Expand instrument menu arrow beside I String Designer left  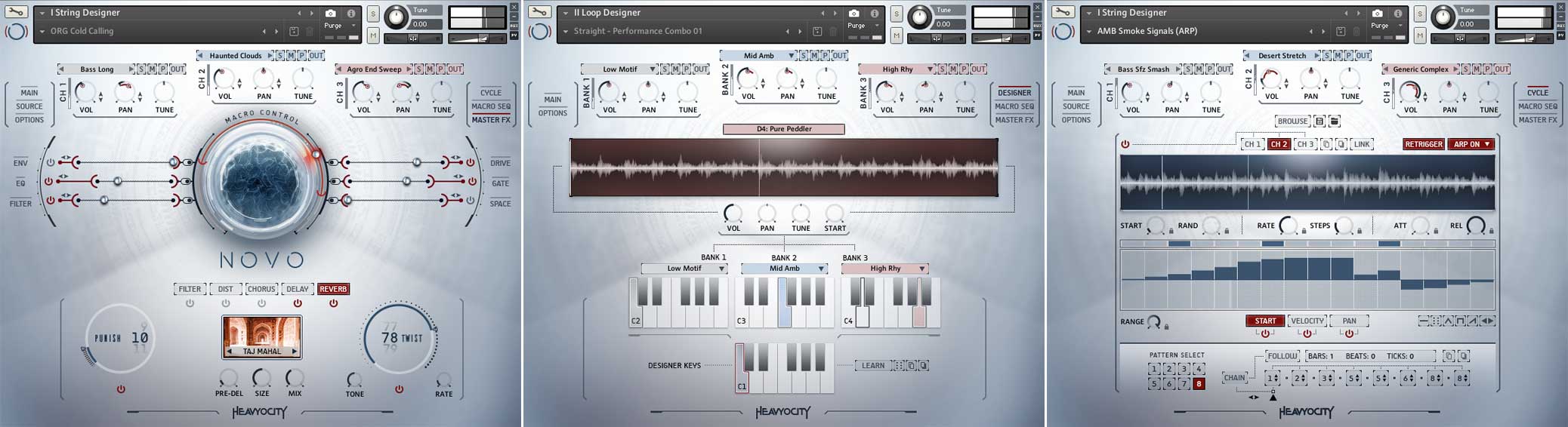pos(42,13)
